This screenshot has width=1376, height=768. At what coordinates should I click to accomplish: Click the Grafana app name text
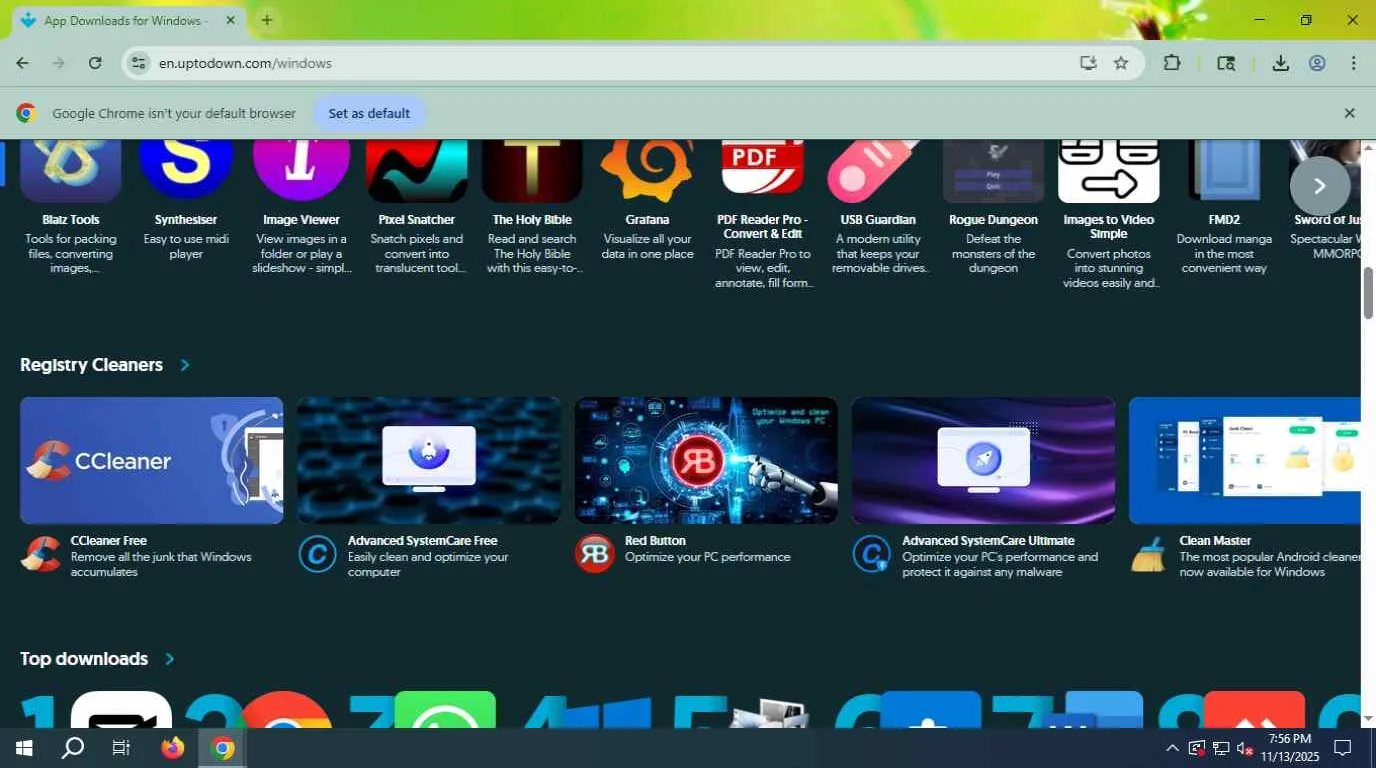point(647,220)
